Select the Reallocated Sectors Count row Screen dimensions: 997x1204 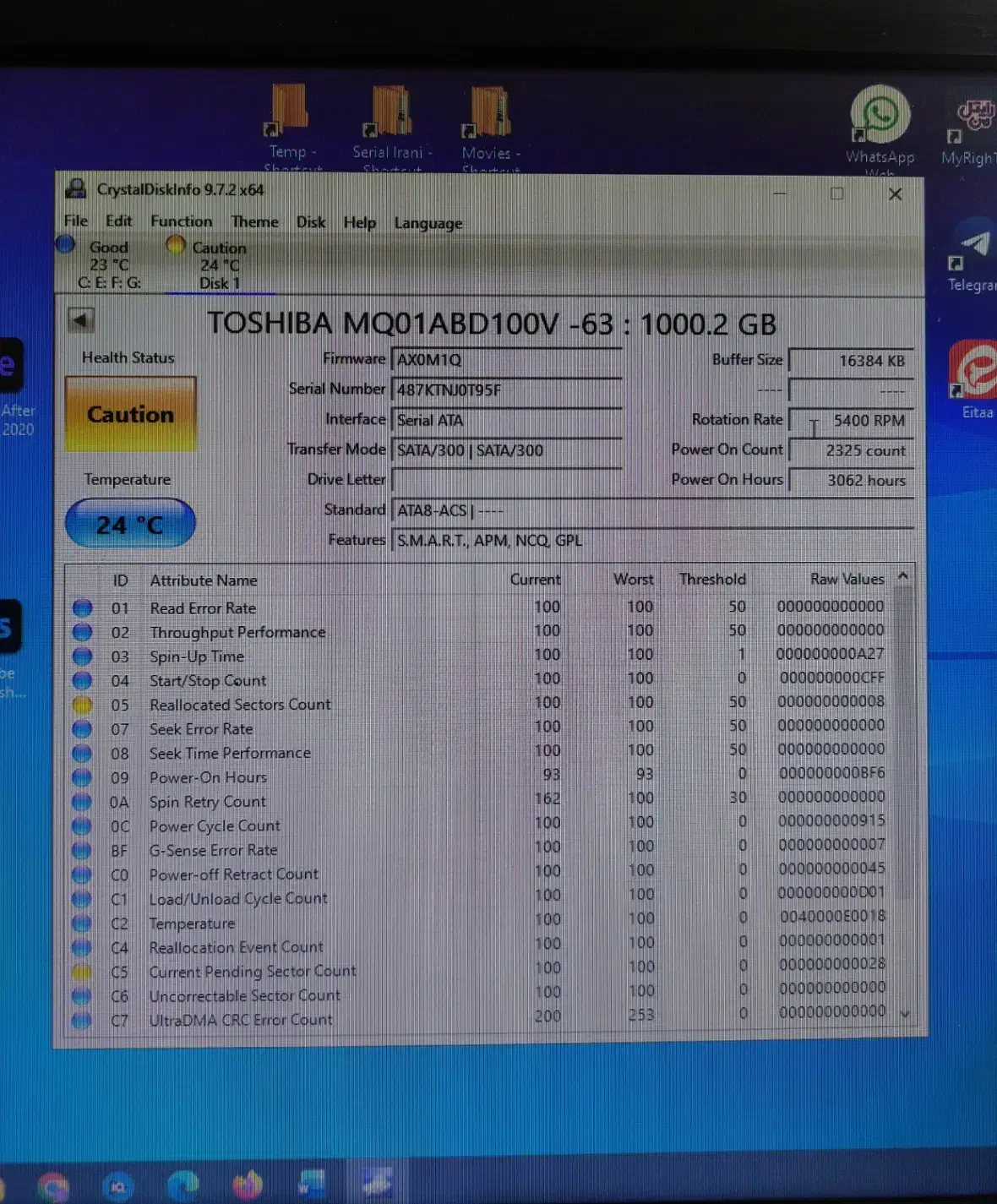coord(240,705)
